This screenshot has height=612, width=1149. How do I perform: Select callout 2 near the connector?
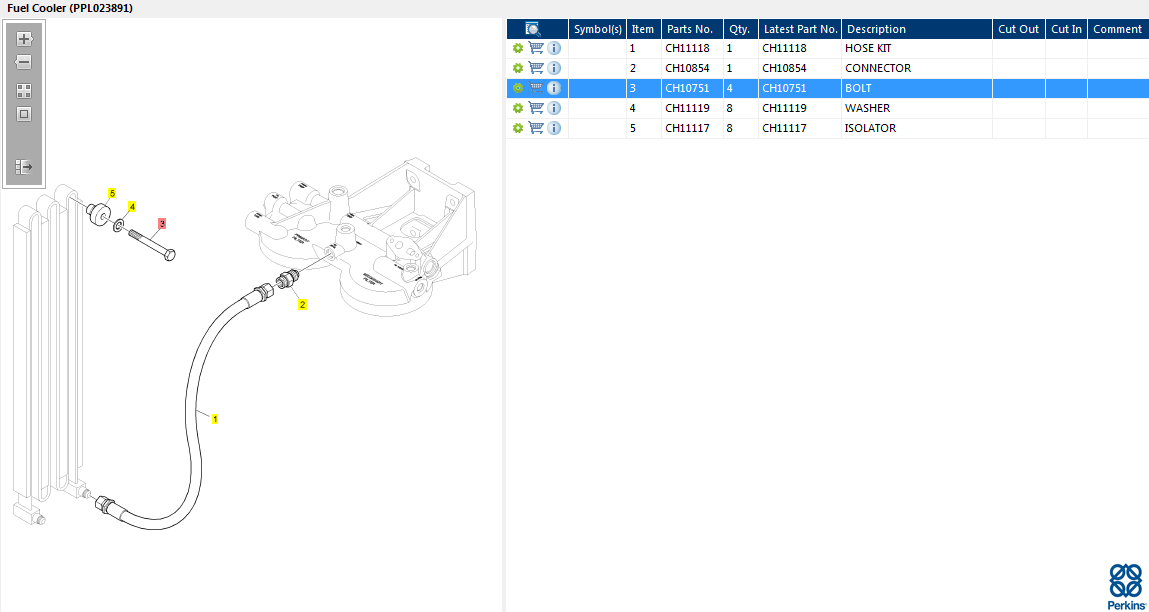click(x=302, y=305)
